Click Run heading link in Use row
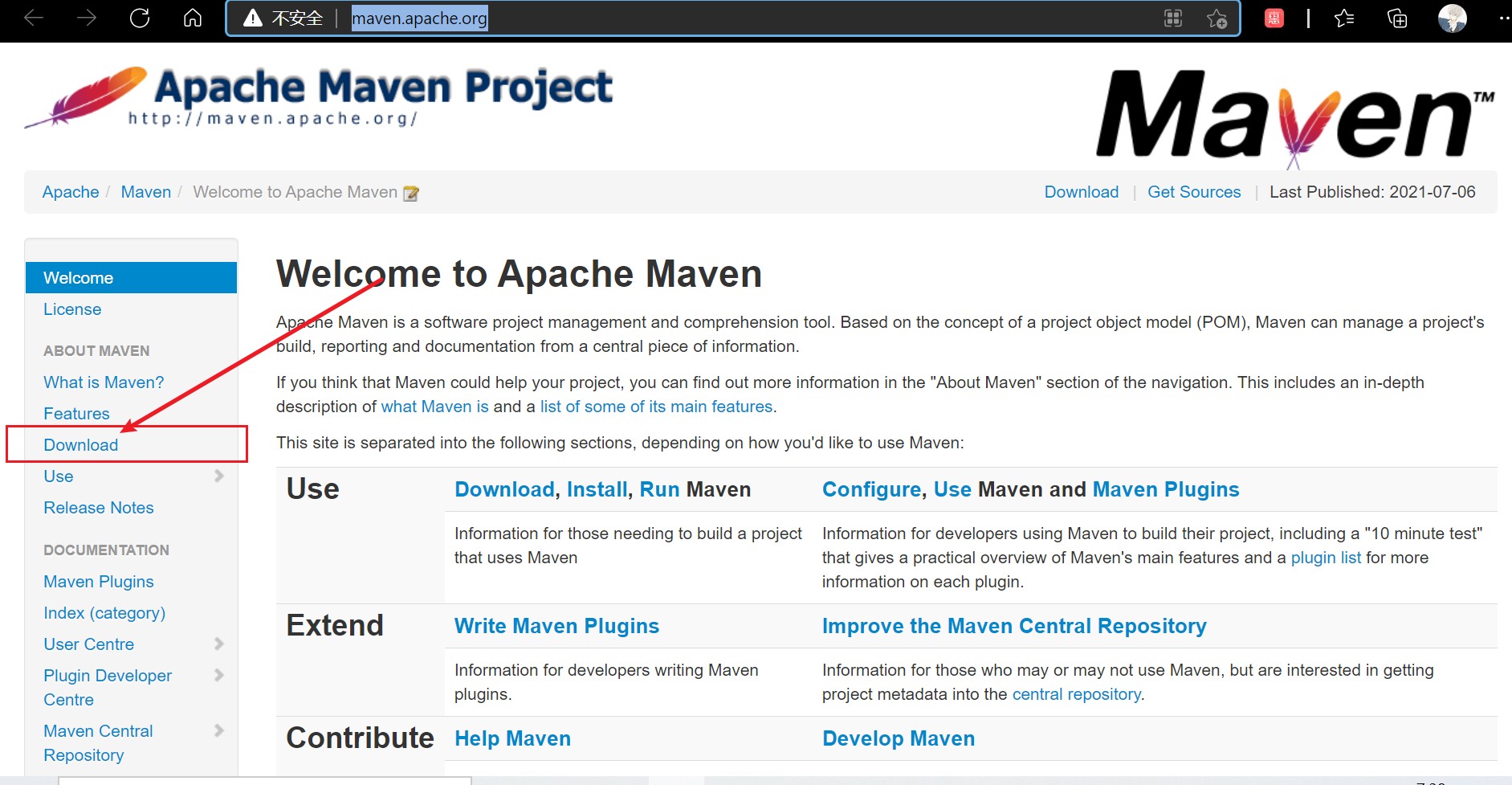 [659, 489]
